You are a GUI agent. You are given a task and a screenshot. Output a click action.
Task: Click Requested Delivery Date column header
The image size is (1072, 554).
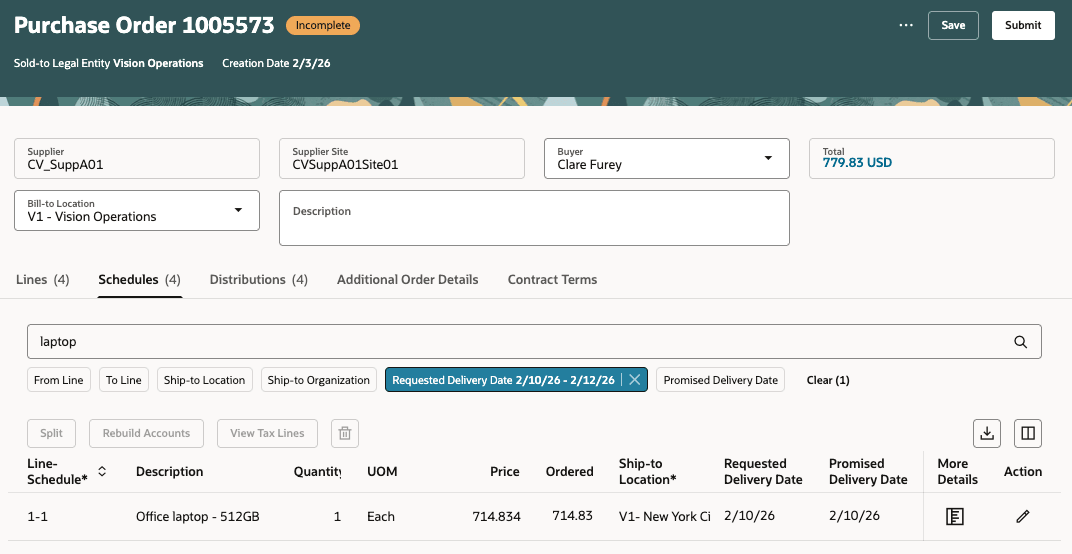click(x=763, y=471)
